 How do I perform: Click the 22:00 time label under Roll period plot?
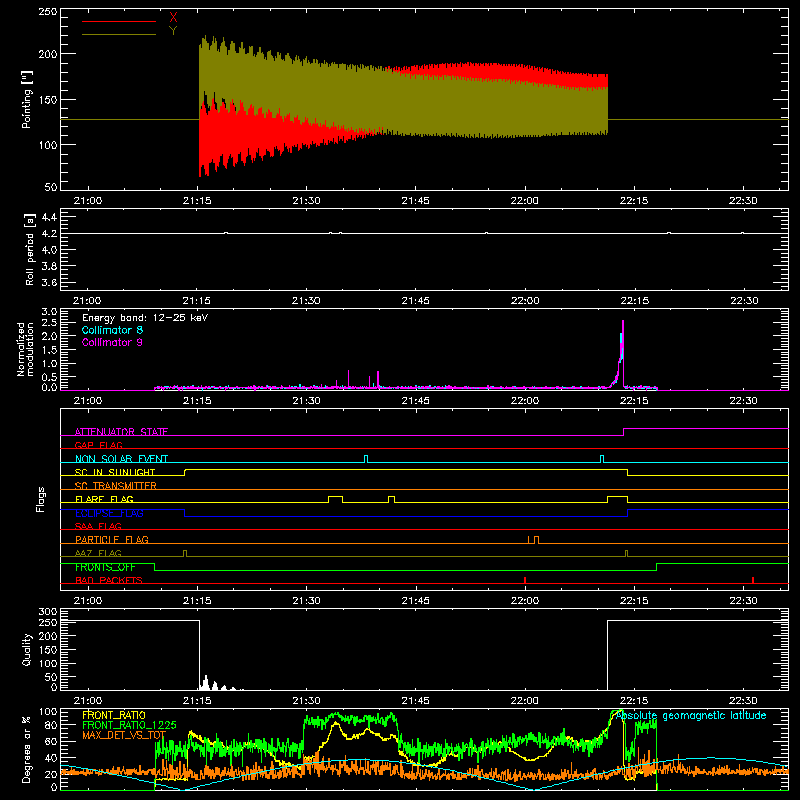click(524, 301)
